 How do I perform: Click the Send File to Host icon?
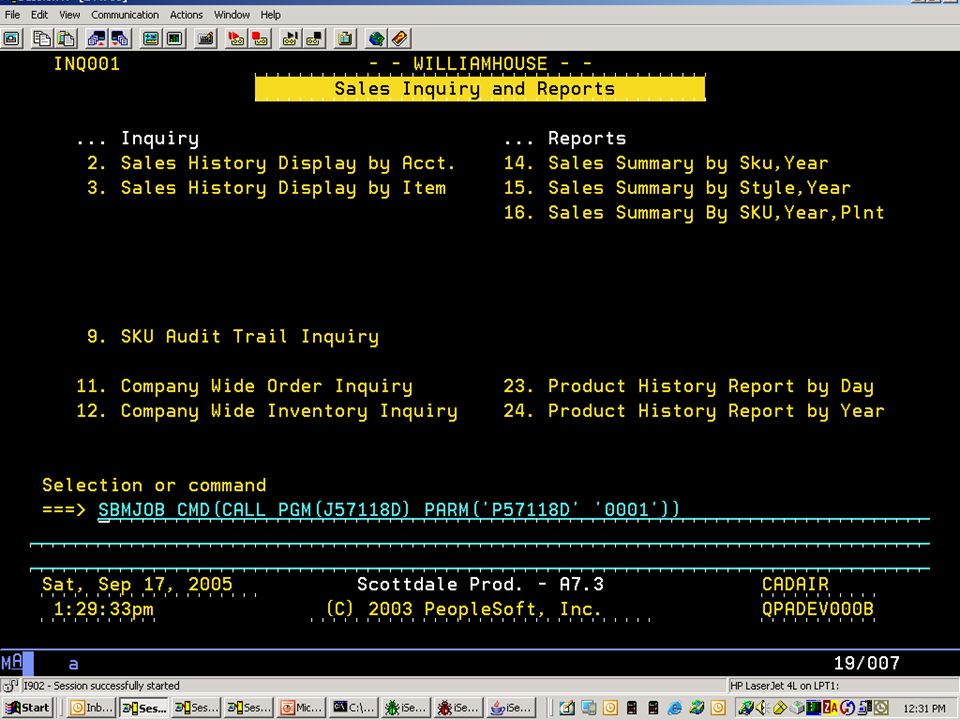[x=96, y=39]
